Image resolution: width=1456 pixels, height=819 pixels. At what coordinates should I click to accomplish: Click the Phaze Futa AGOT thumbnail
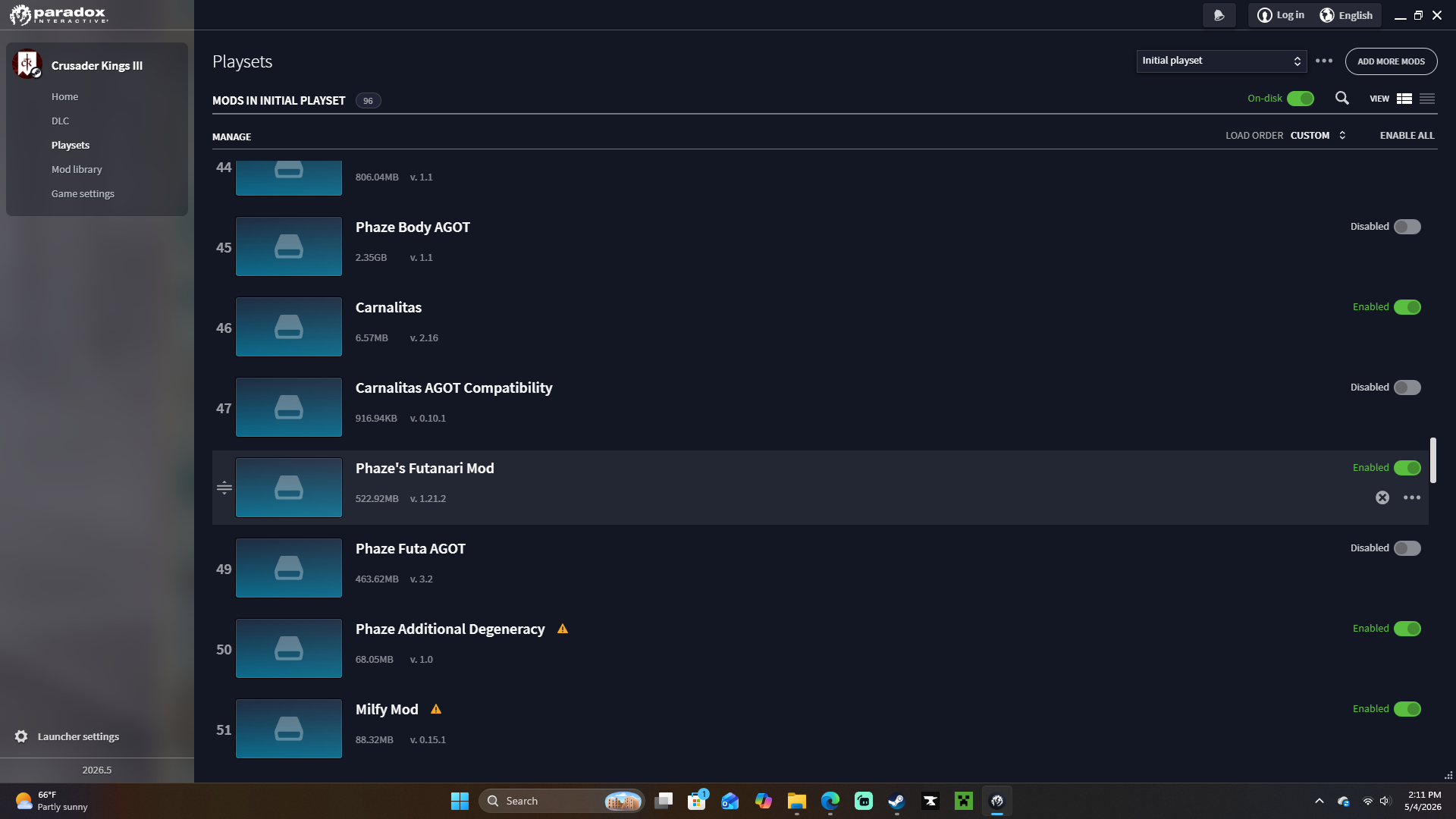coord(289,568)
